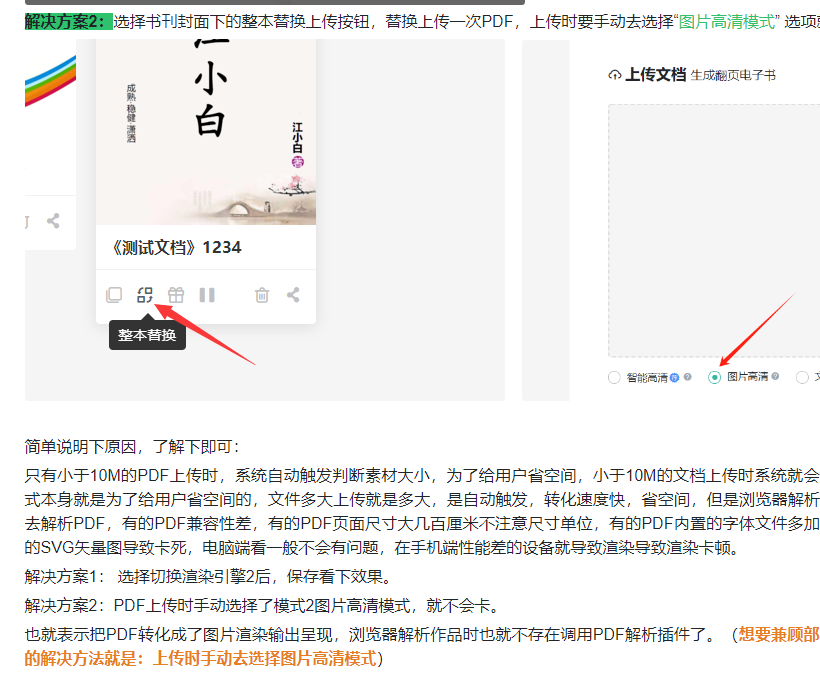Click the help icon beside 智能高清

click(x=687, y=378)
